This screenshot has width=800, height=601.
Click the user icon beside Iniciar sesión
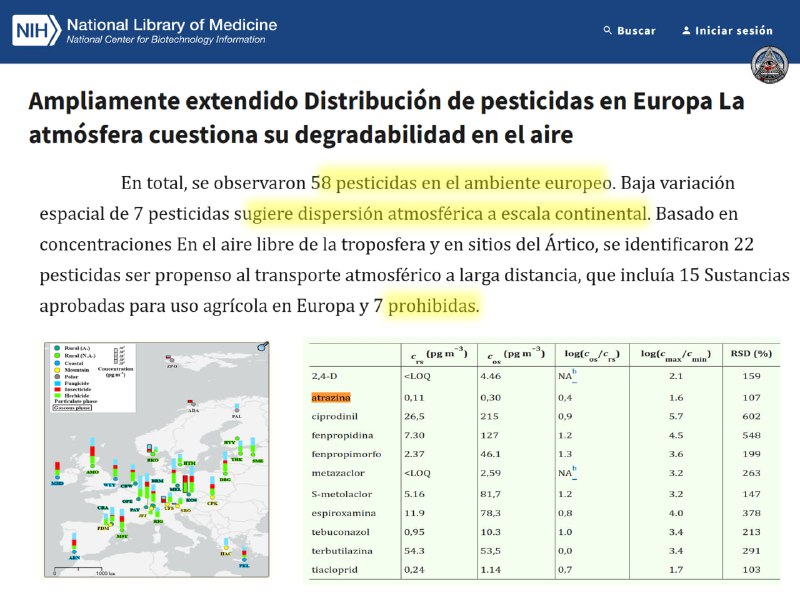coord(686,31)
